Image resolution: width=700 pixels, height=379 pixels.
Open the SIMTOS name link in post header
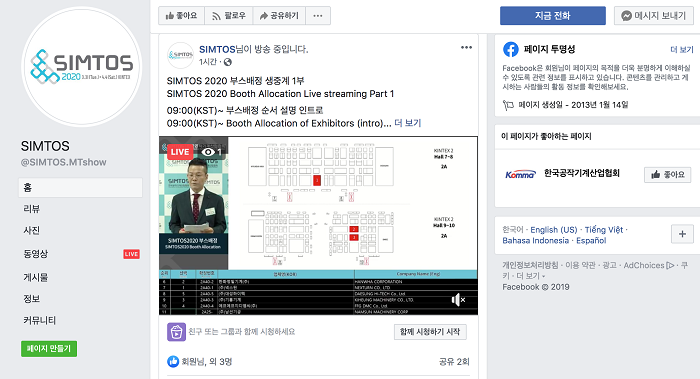click(x=217, y=49)
